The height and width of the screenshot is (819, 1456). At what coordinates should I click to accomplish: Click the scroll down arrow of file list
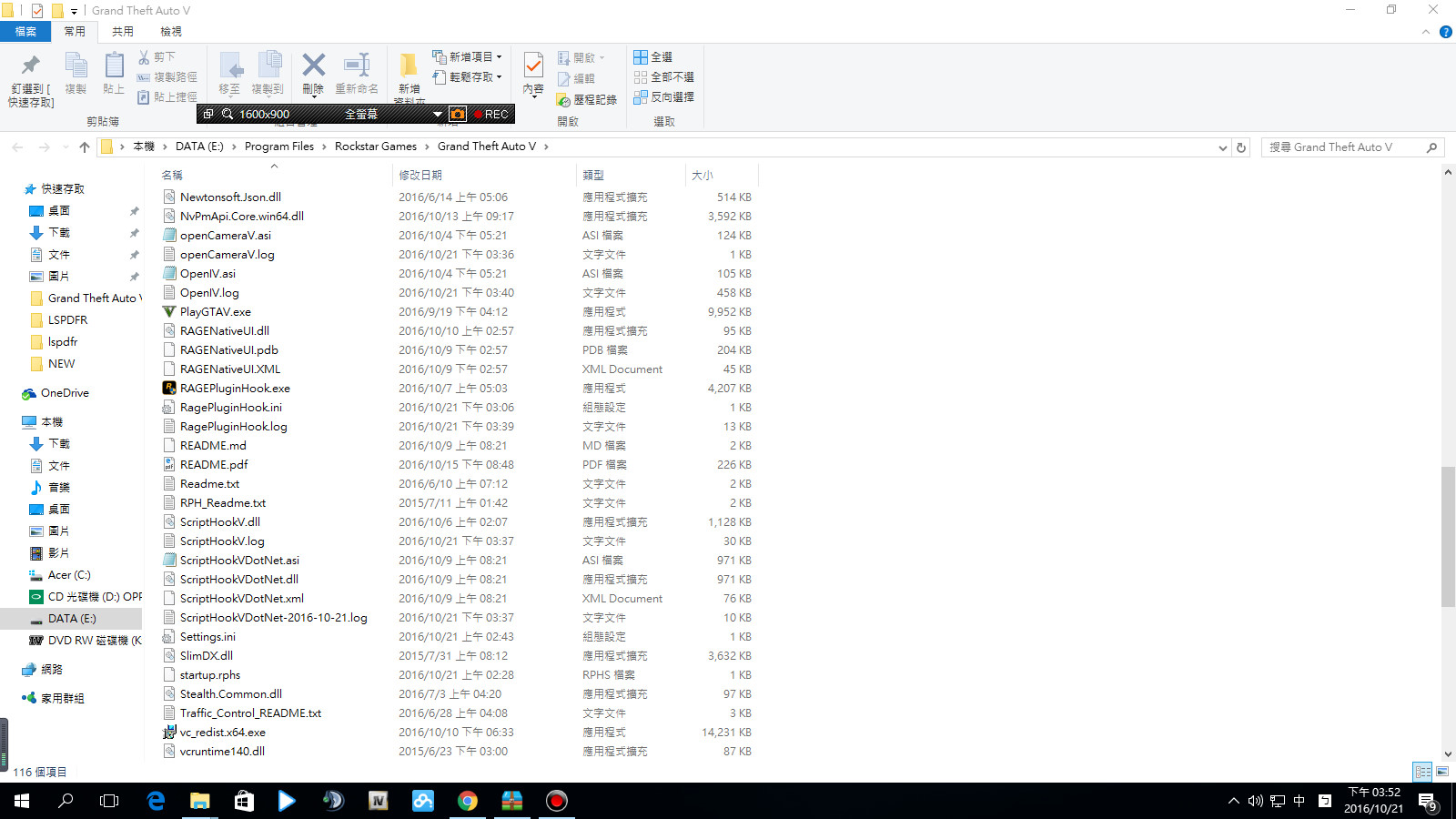click(1448, 754)
